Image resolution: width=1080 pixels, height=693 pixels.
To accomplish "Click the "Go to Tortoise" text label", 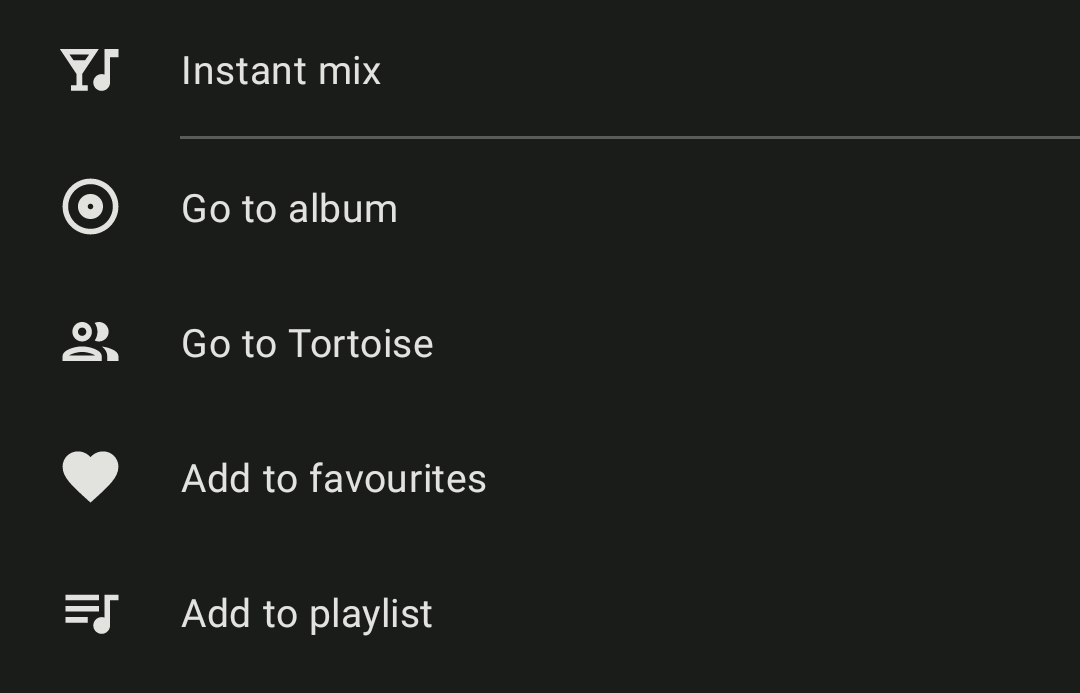I will tap(307, 343).
